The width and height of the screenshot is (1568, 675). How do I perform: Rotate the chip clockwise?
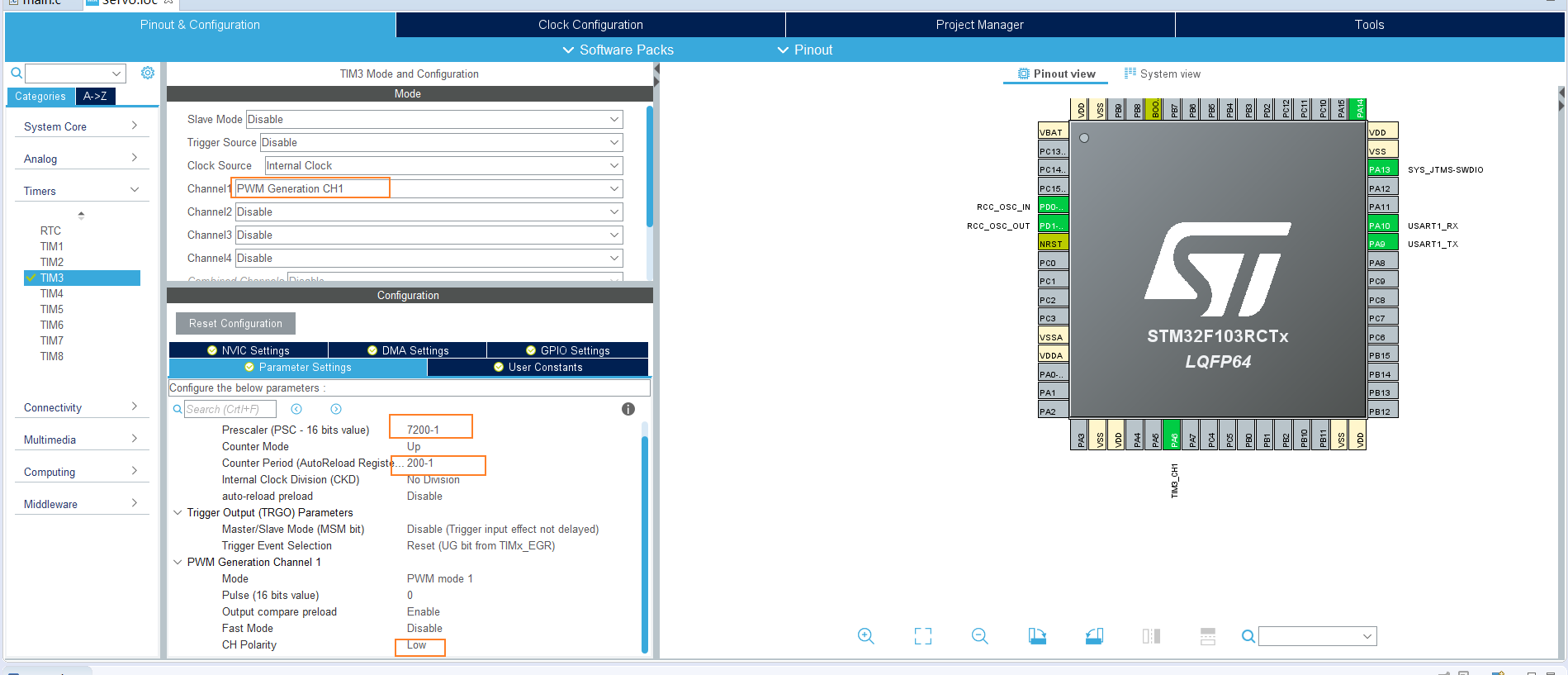[1037, 636]
